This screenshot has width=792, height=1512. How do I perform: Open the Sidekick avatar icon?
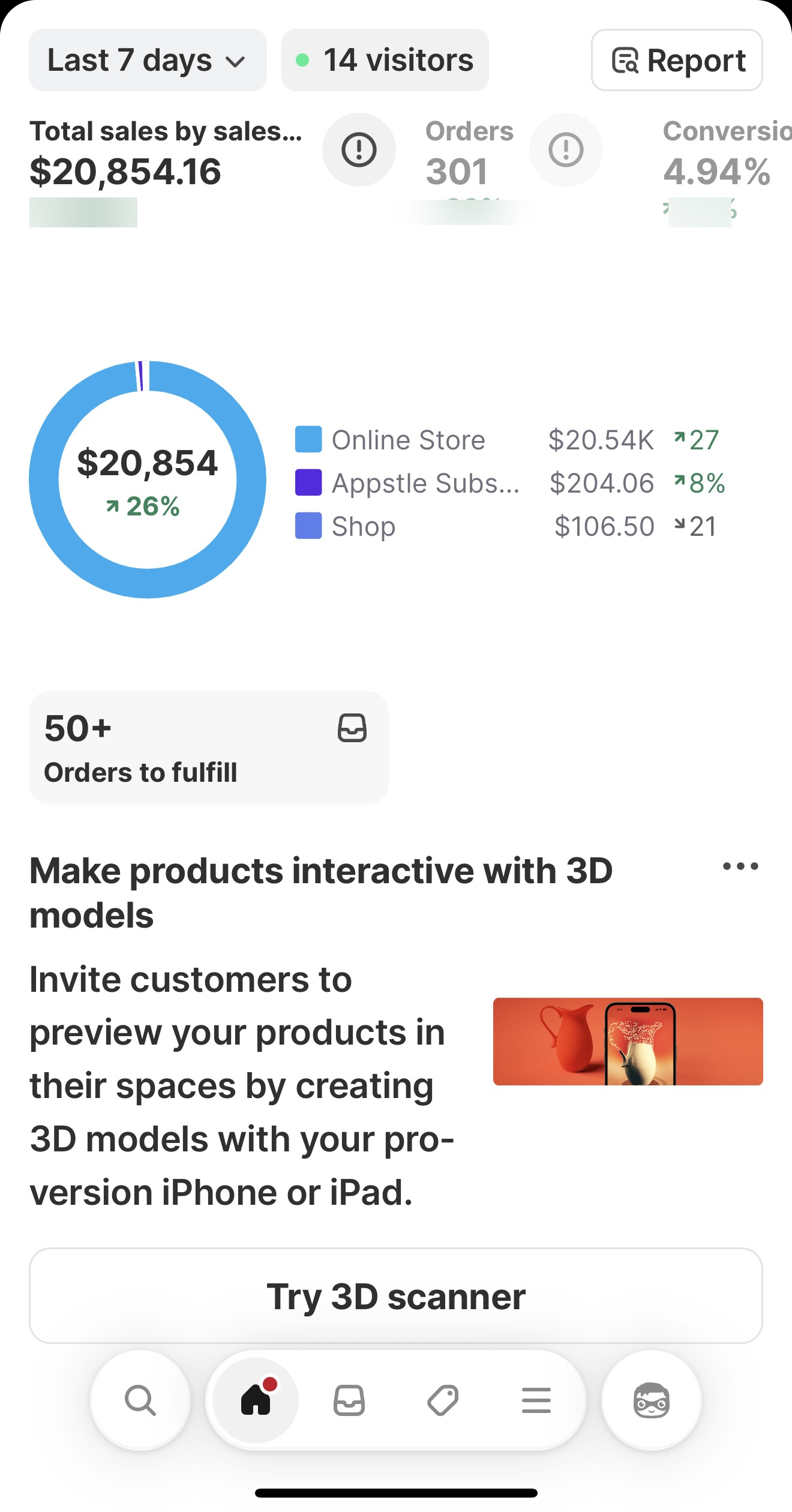[652, 1400]
